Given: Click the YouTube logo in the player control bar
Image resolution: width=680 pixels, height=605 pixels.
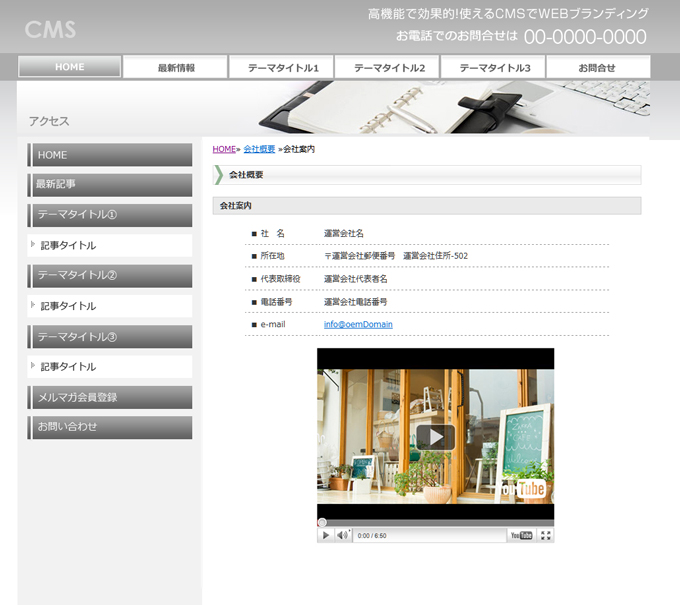Looking at the screenshot, I should 521,535.
